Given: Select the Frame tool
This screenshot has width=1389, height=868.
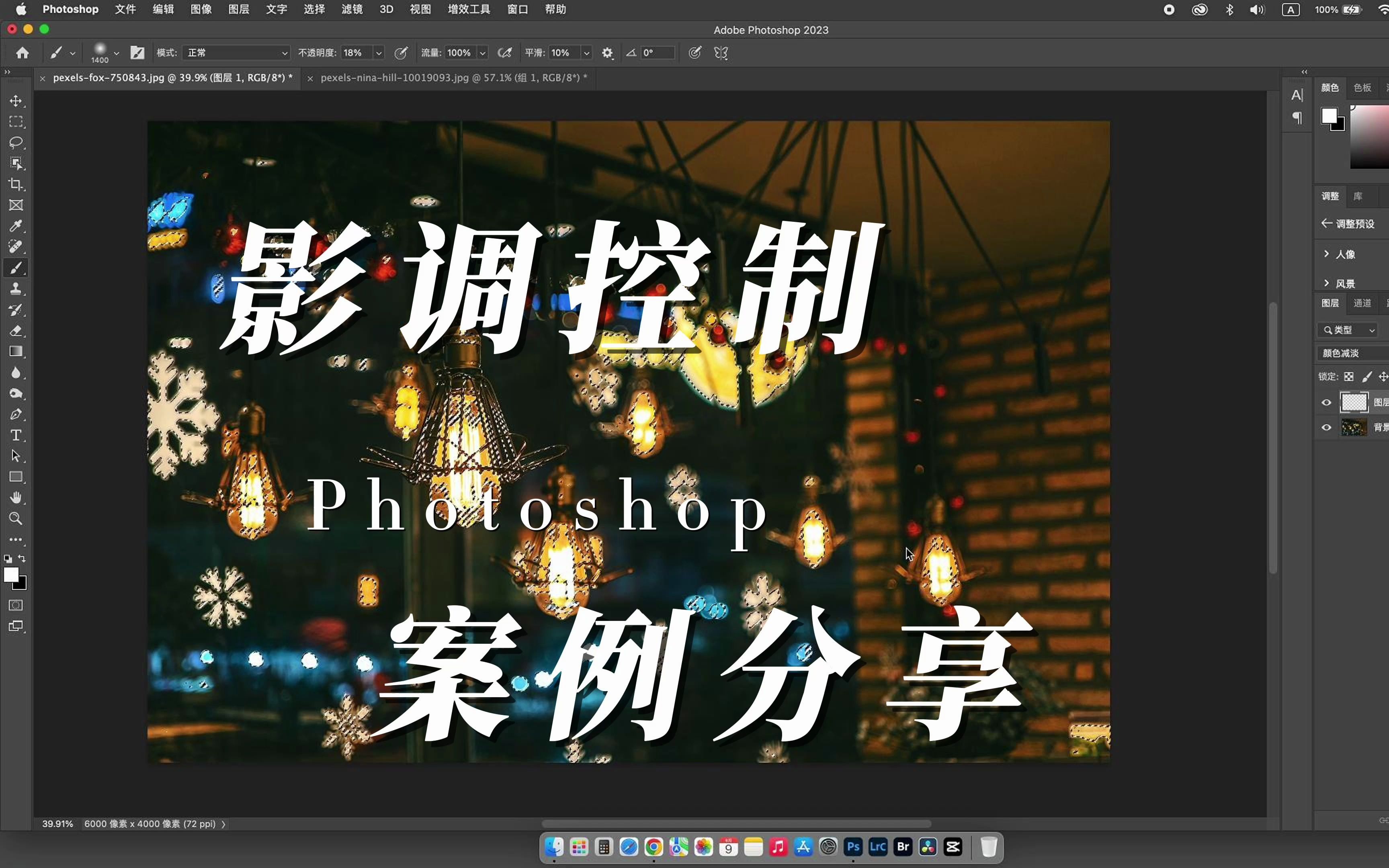Looking at the screenshot, I should [16, 205].
